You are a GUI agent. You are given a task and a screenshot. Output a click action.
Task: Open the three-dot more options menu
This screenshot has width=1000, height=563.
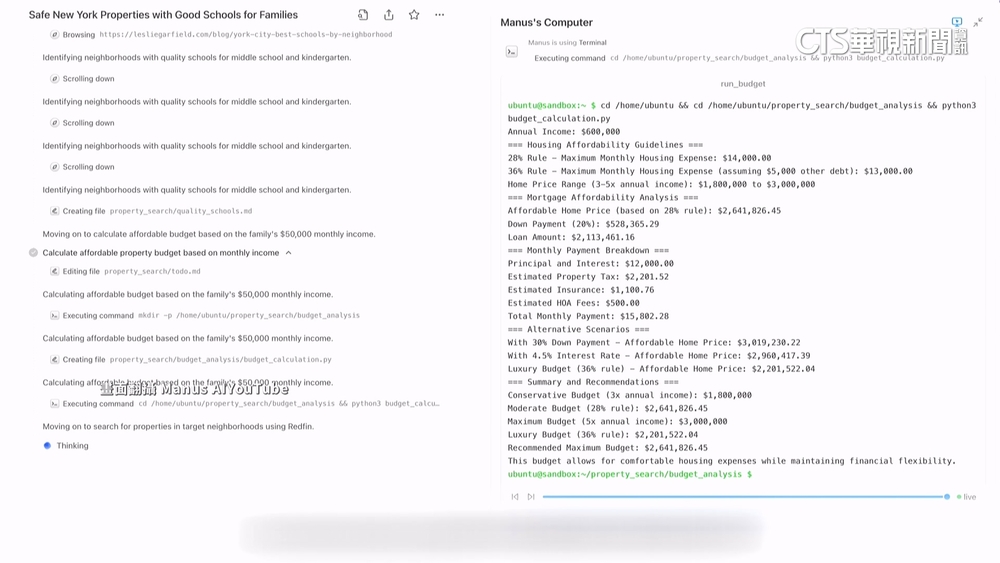click(x=439, y=15)
